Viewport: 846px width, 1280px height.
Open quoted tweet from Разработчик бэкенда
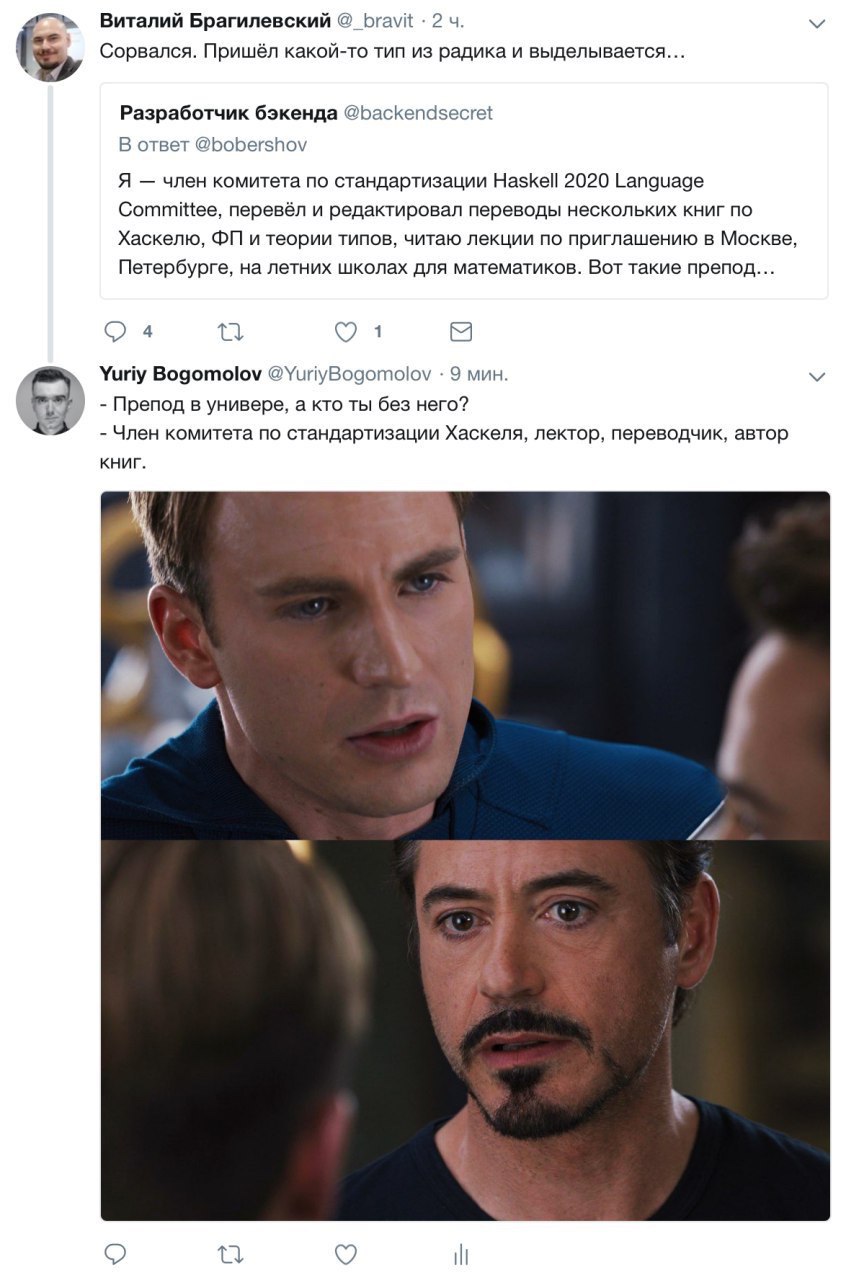[464, 191]
